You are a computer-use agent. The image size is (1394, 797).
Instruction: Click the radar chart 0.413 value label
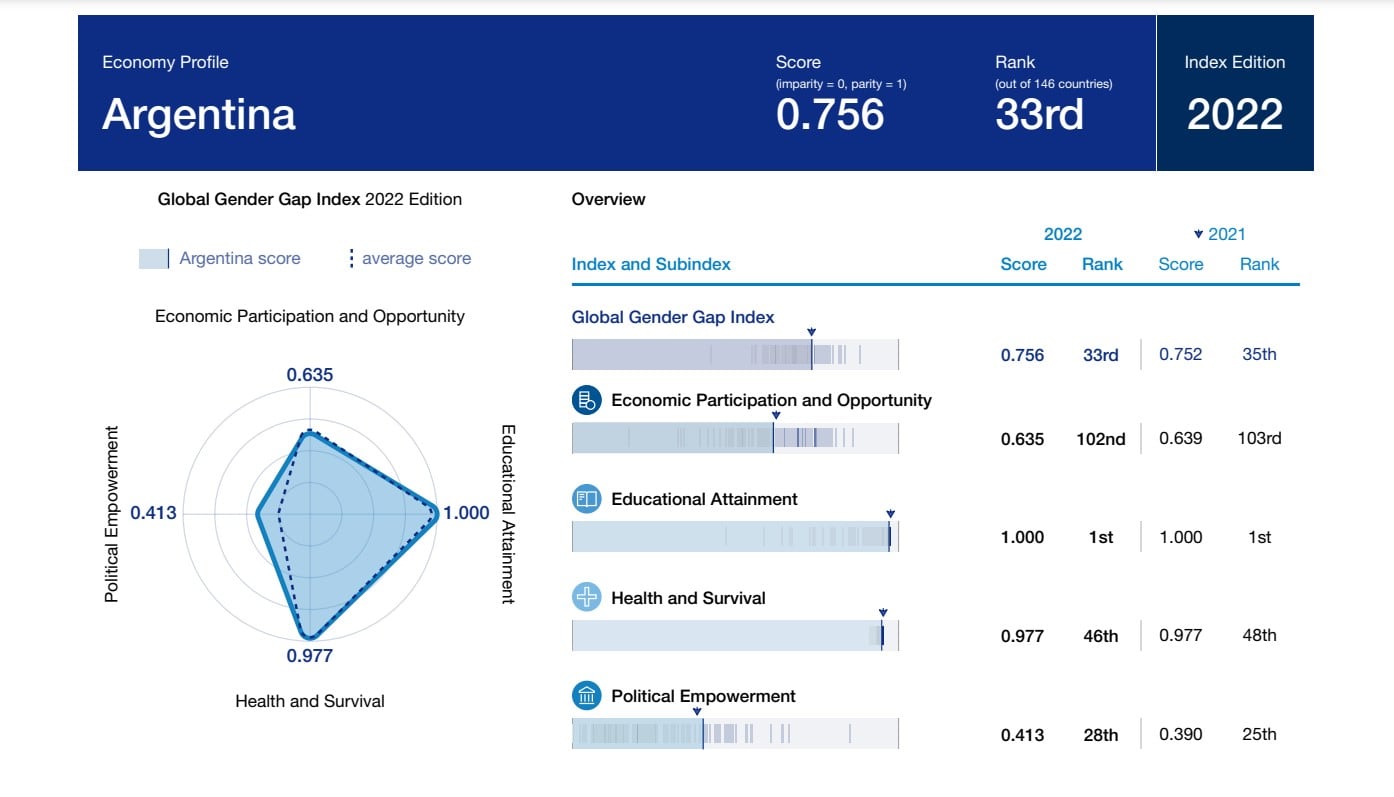click(153, 513)
